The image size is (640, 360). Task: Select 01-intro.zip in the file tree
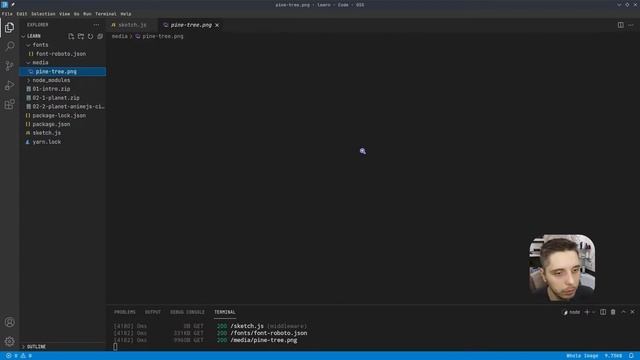pyautogui.click(x=62, y=89)
